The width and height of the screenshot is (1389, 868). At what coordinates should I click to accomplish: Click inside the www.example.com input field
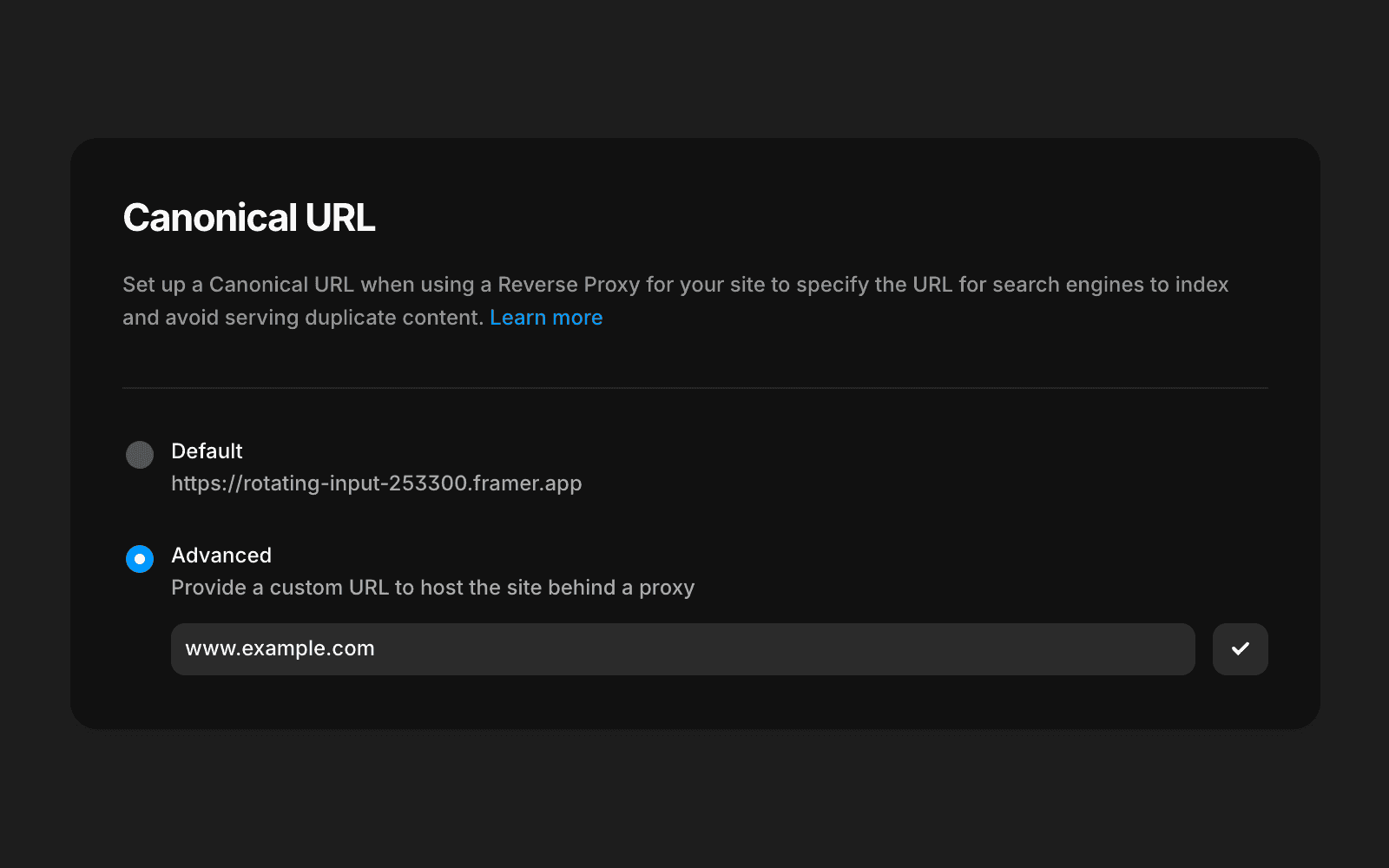pyautogui.click(x=608, y=648)
